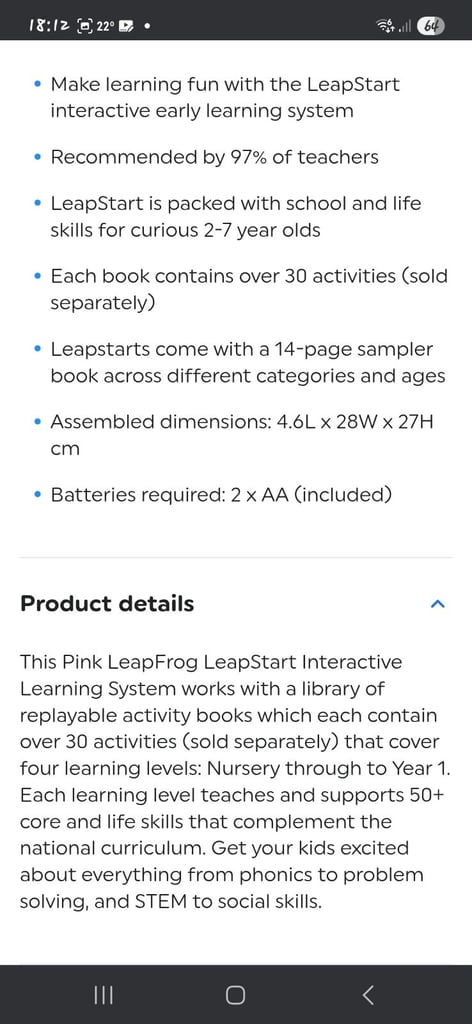Select the 'Recommended by 97% of teachers' bullet
This screenshot has width=472, height=1024.
pyautogui.click(x=215, y=157)
